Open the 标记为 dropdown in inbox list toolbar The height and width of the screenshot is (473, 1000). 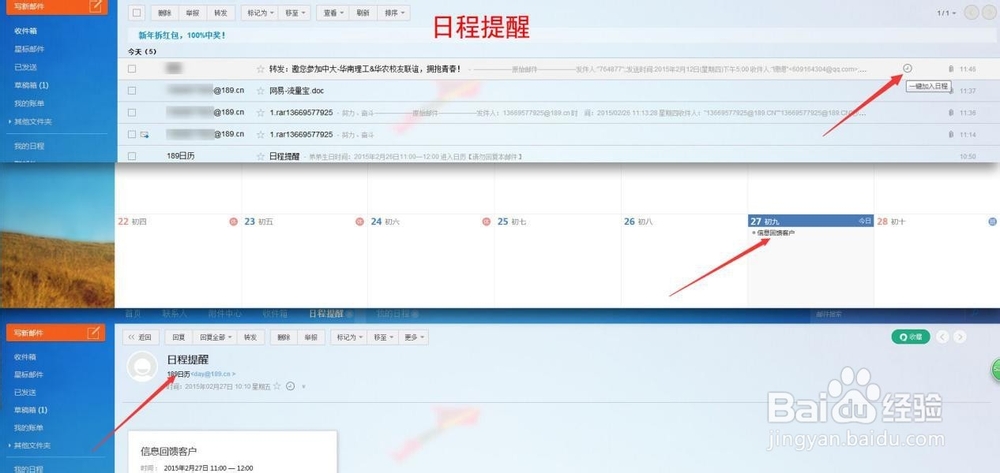261,13
